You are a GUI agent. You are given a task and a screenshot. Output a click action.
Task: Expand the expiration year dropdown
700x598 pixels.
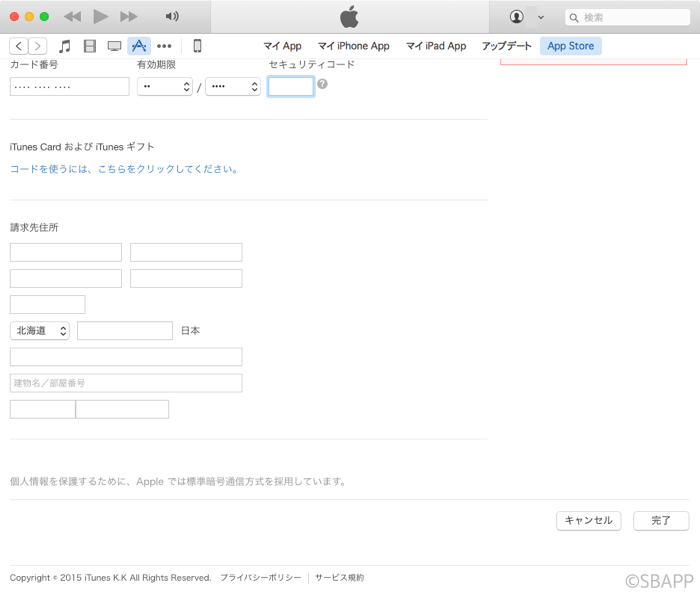[x=233, y=87]
